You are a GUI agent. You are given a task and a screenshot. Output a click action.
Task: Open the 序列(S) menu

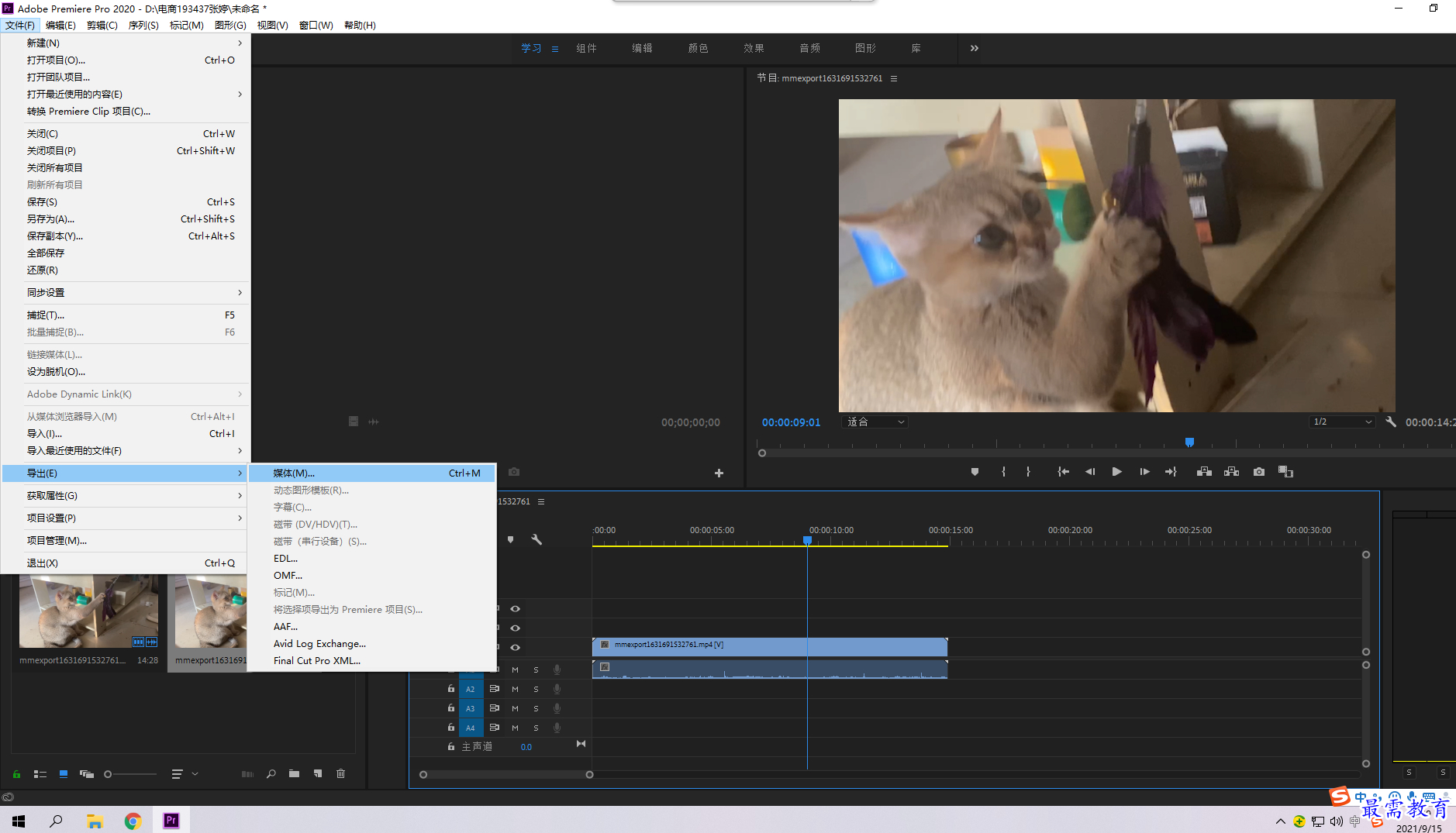pos(143,25)
